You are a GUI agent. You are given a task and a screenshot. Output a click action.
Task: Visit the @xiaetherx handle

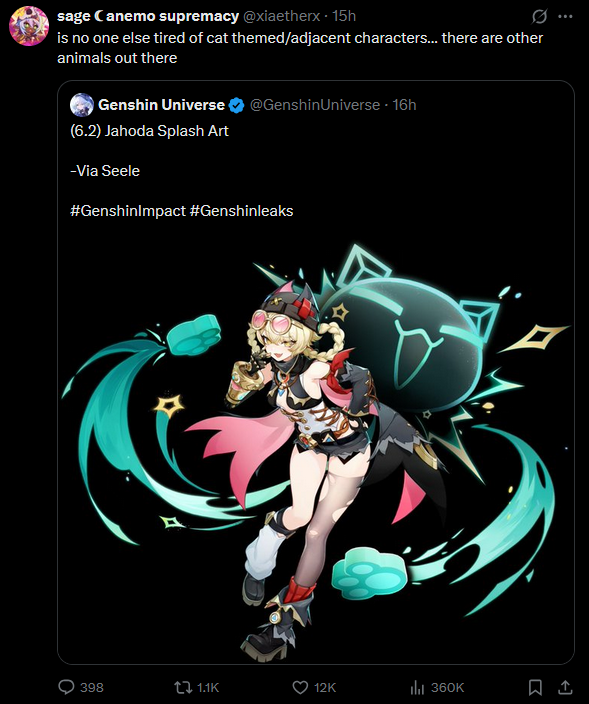point(281,16)
